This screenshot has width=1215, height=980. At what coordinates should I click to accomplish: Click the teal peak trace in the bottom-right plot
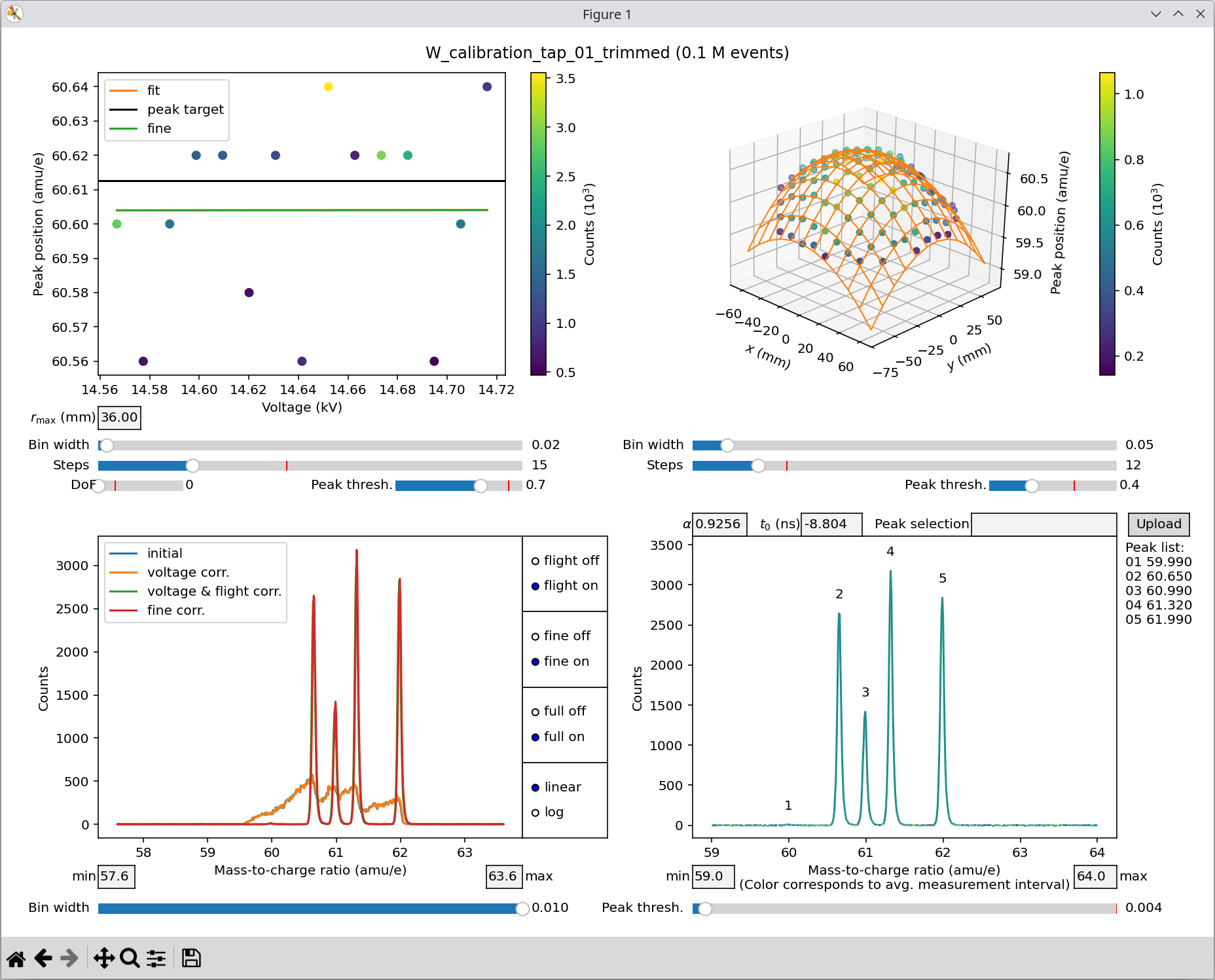(890, 622)
